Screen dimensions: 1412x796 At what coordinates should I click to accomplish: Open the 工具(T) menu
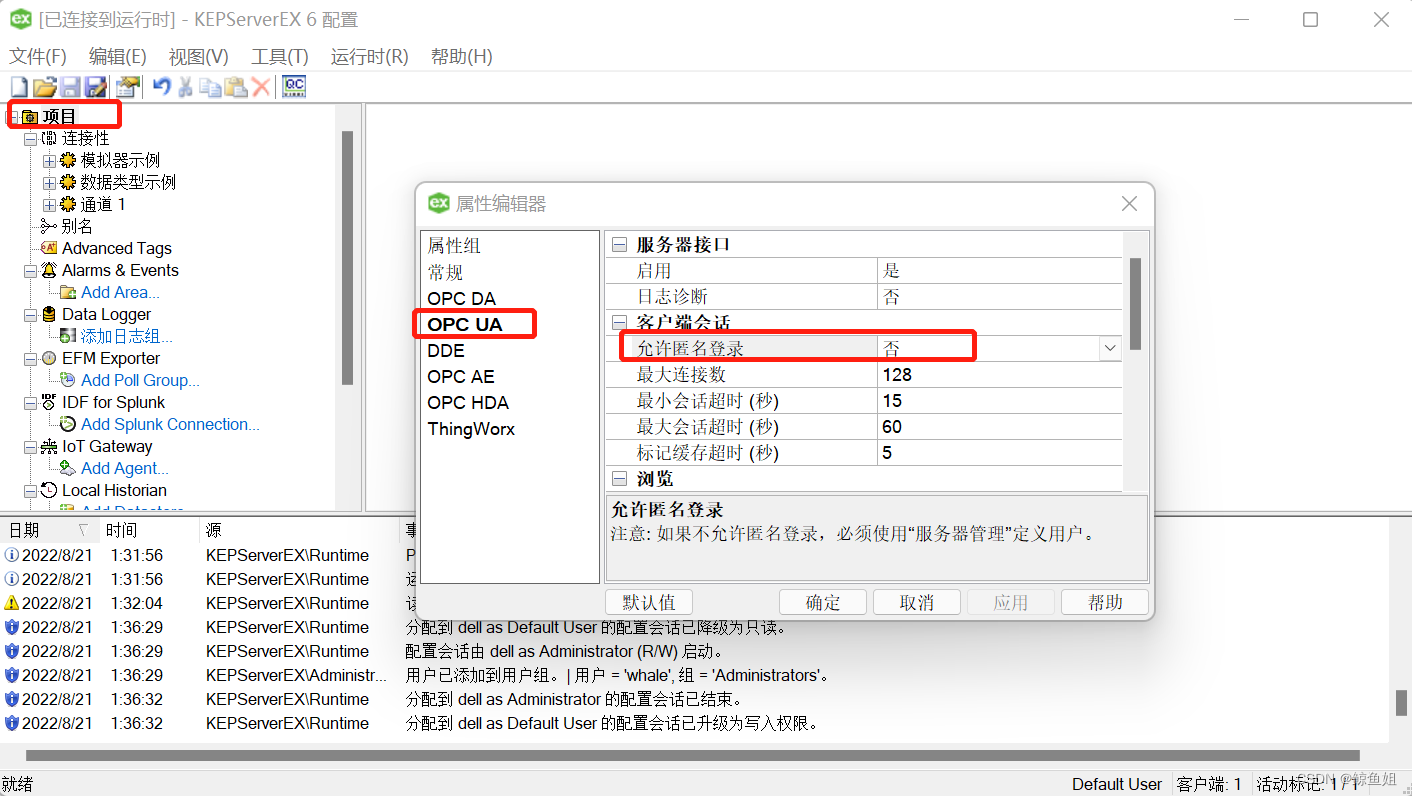280,57
